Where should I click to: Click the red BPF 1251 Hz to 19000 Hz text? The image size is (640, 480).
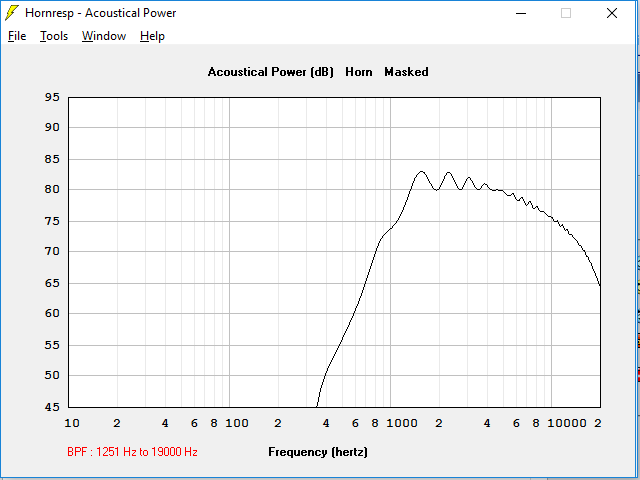(132, 452)
